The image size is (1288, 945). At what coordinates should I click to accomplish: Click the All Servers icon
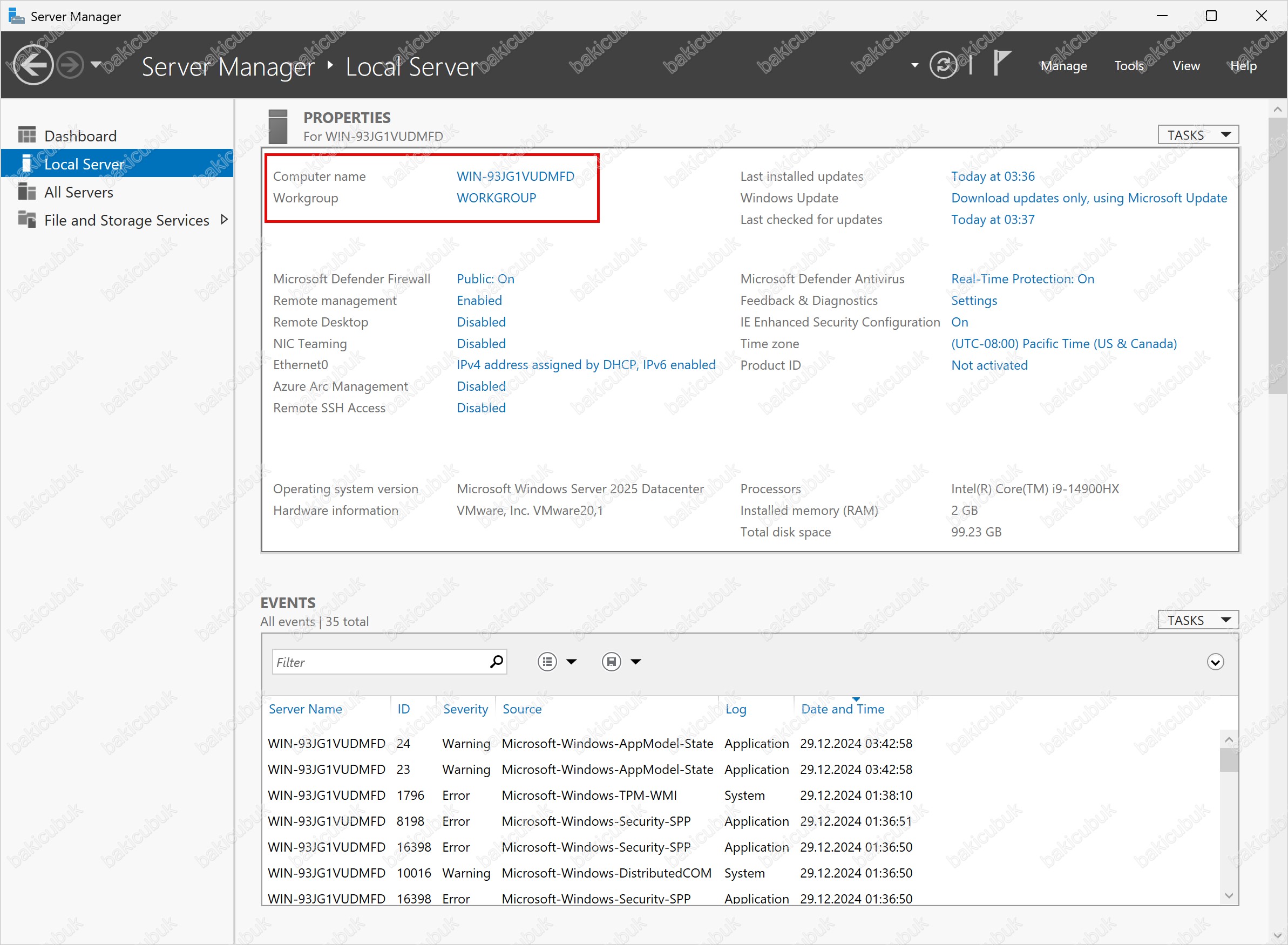pyautogui.click(x=26, y=191)
